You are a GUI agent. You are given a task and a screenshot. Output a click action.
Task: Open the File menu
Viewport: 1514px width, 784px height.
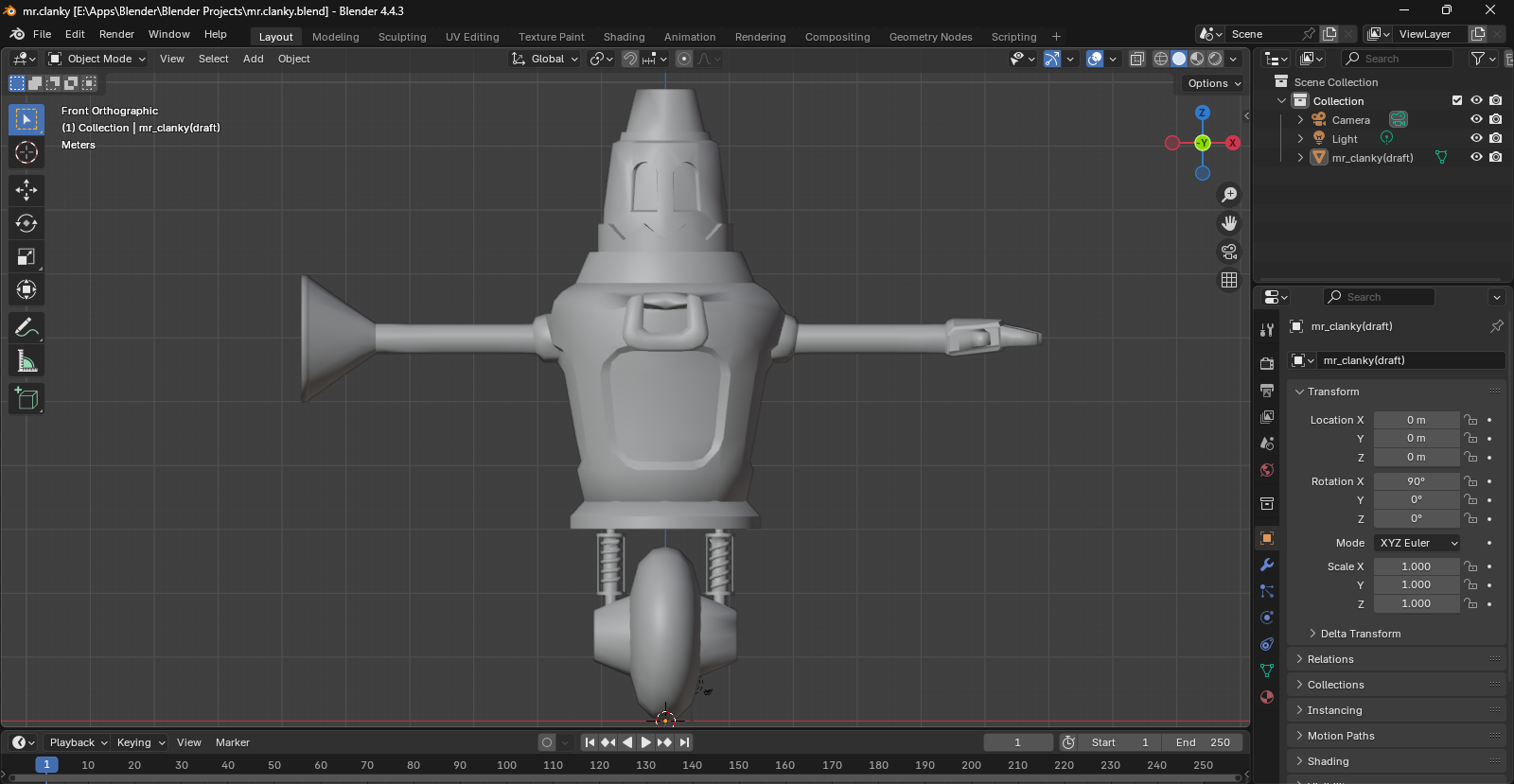(42, 34)
